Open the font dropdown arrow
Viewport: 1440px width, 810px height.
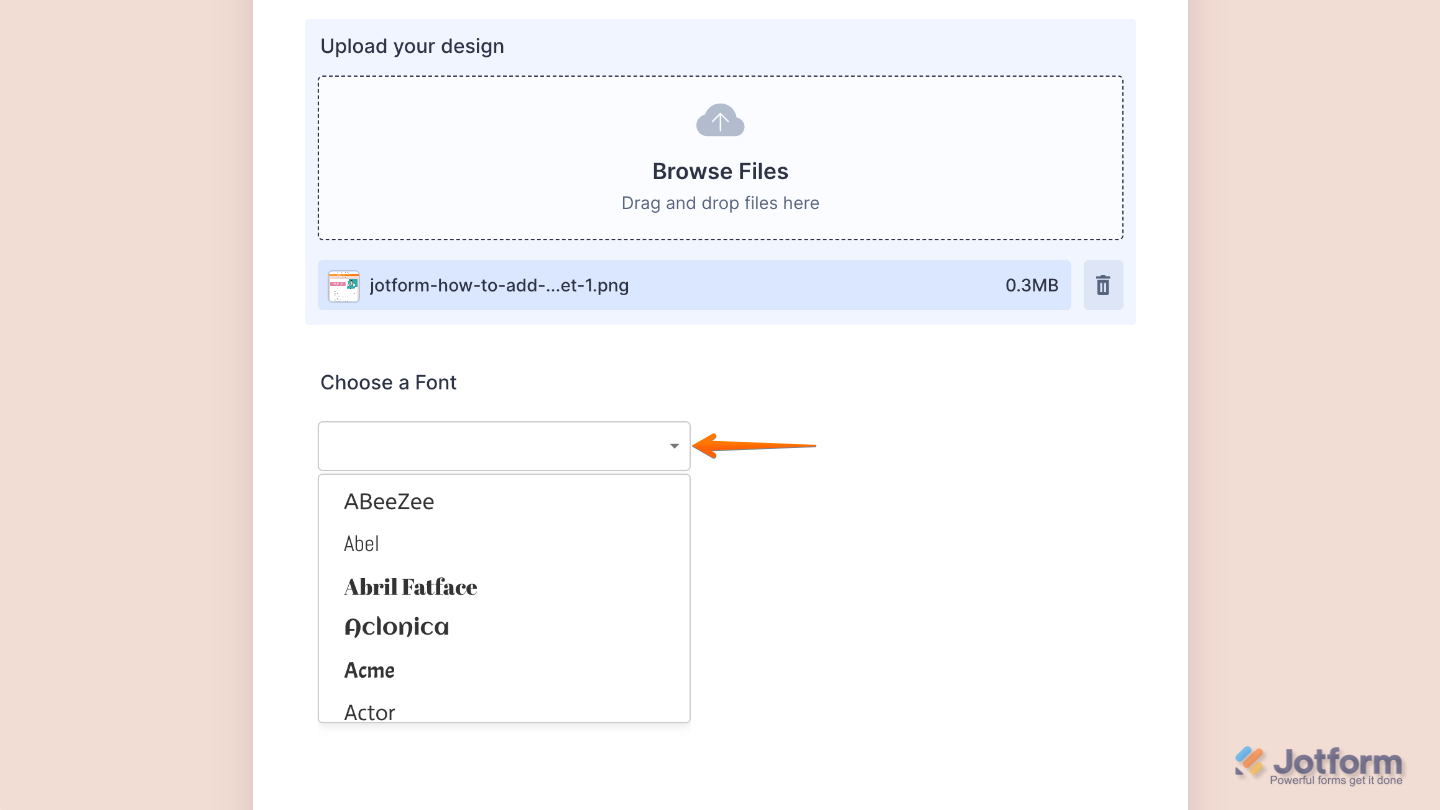(673, 446)
